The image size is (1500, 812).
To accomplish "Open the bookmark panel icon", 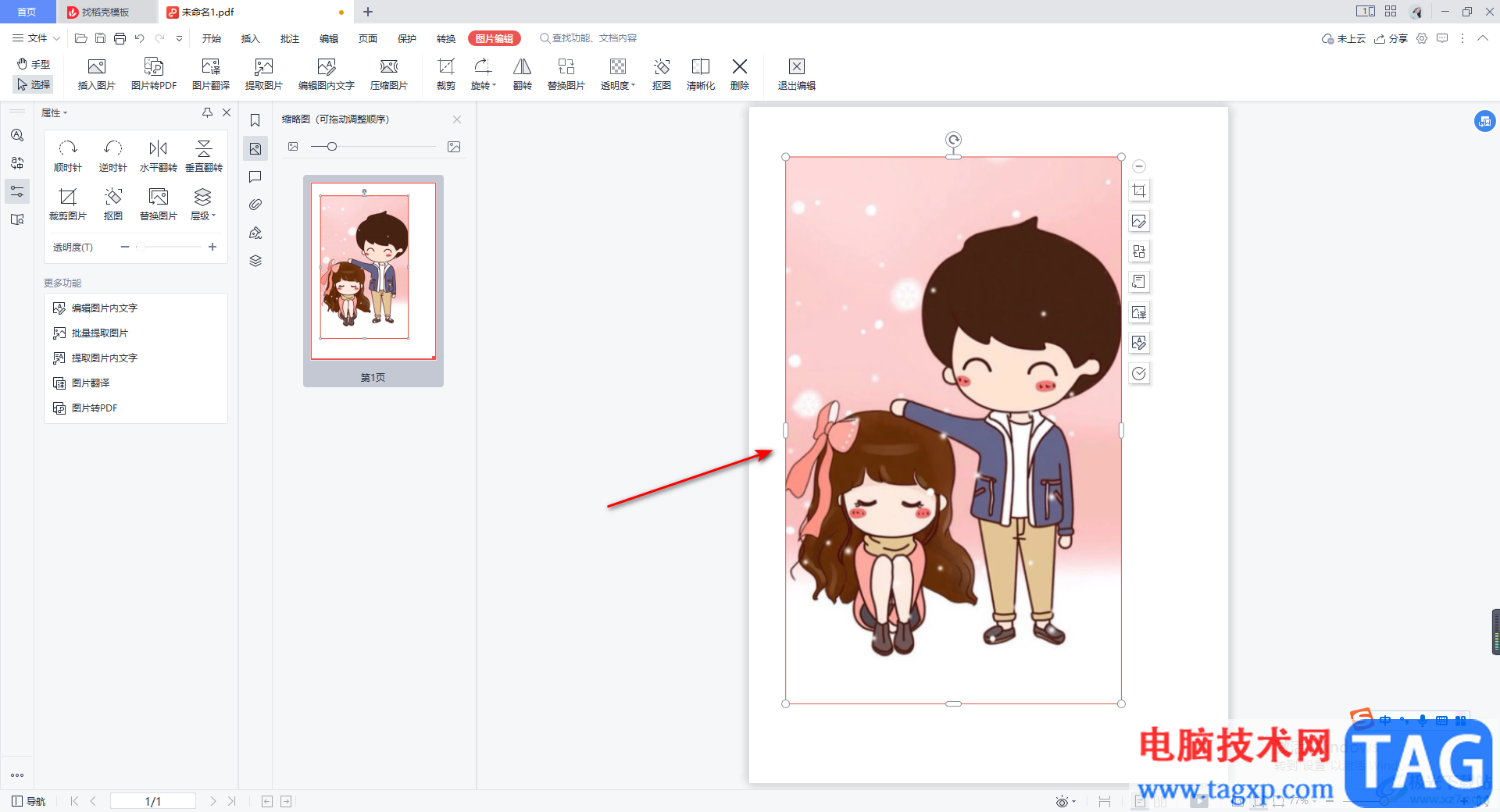I will click(x=255, y=120).
